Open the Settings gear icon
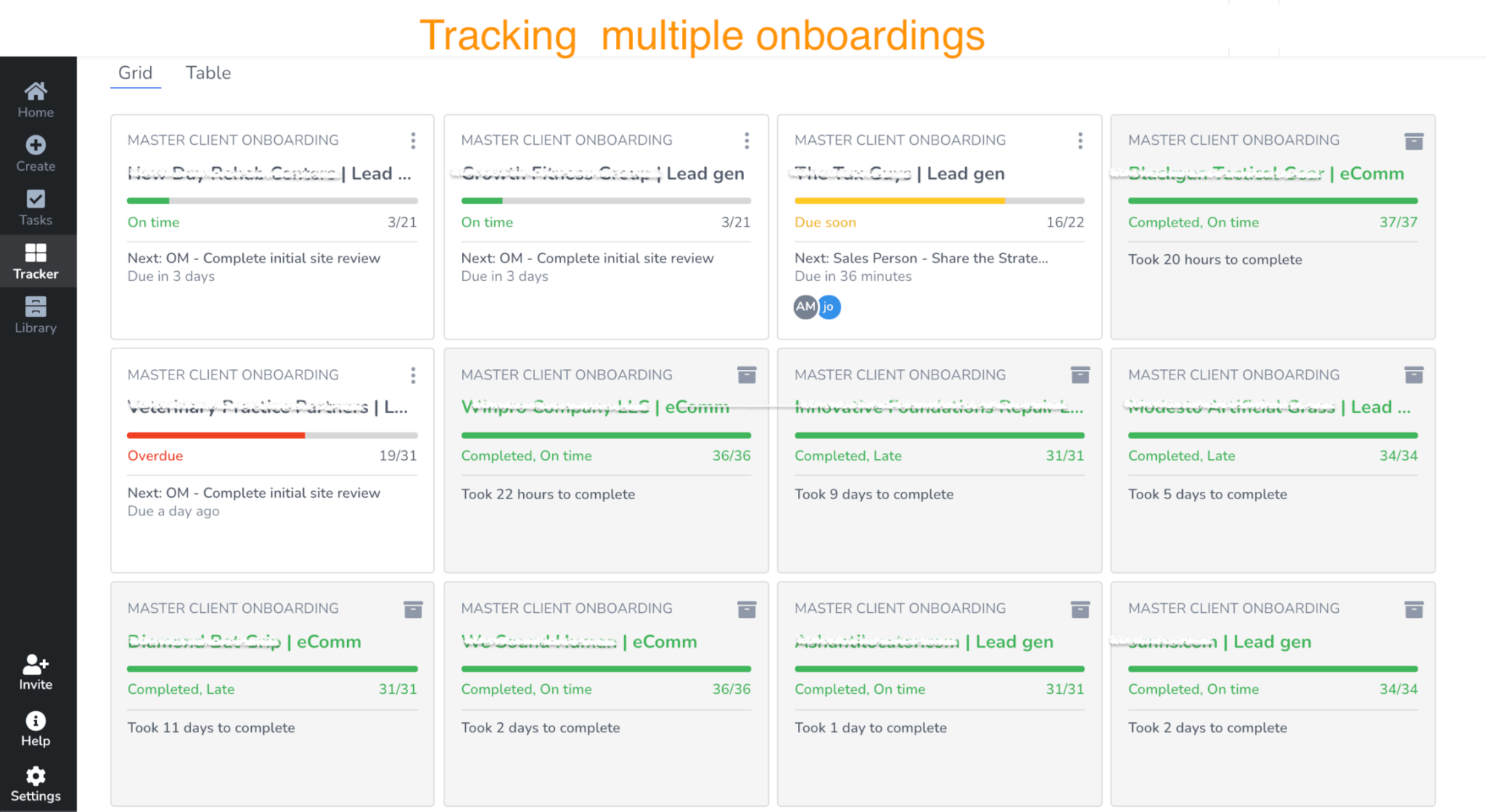 35,776
